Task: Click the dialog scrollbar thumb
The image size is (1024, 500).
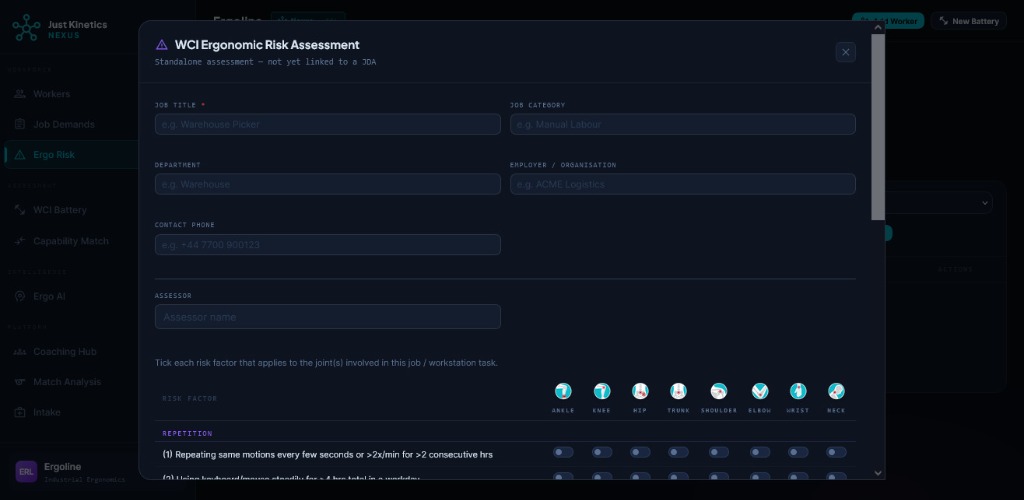Action: pos(878,127)
